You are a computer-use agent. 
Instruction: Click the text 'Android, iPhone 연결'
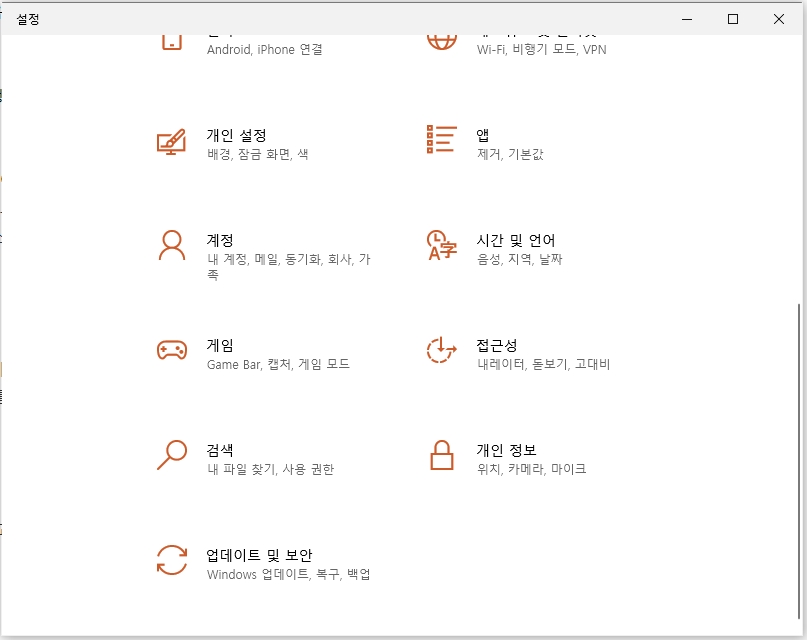pyautogui.click(x=265, y=49)
